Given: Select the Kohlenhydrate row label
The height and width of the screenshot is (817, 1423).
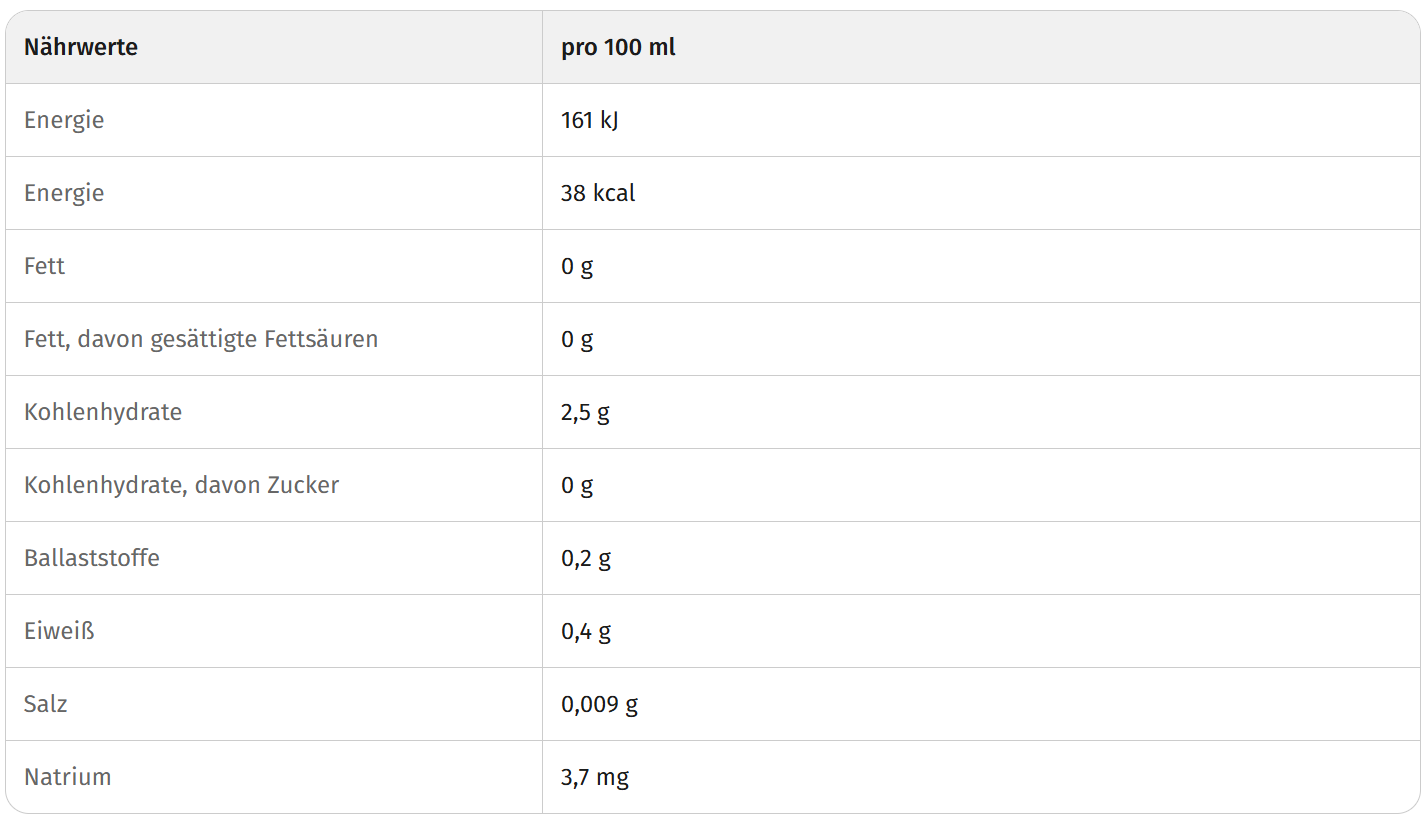Looking at the screenshot, I should [103, 412].
